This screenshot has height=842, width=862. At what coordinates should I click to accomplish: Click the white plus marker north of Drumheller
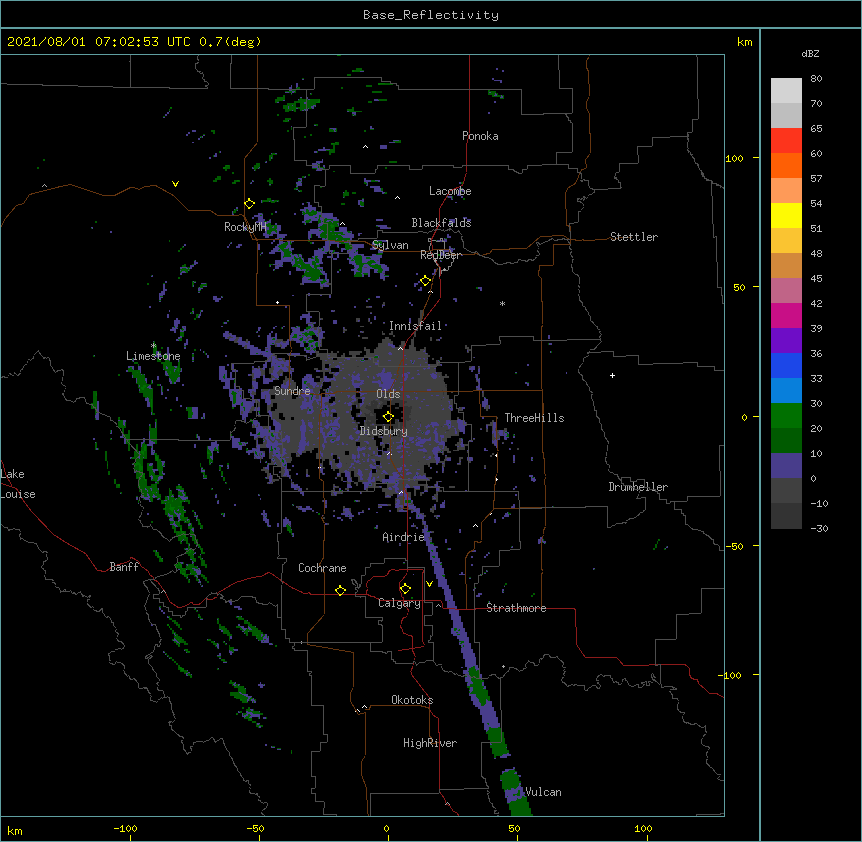pyautogui.click(x=612, y=375)
